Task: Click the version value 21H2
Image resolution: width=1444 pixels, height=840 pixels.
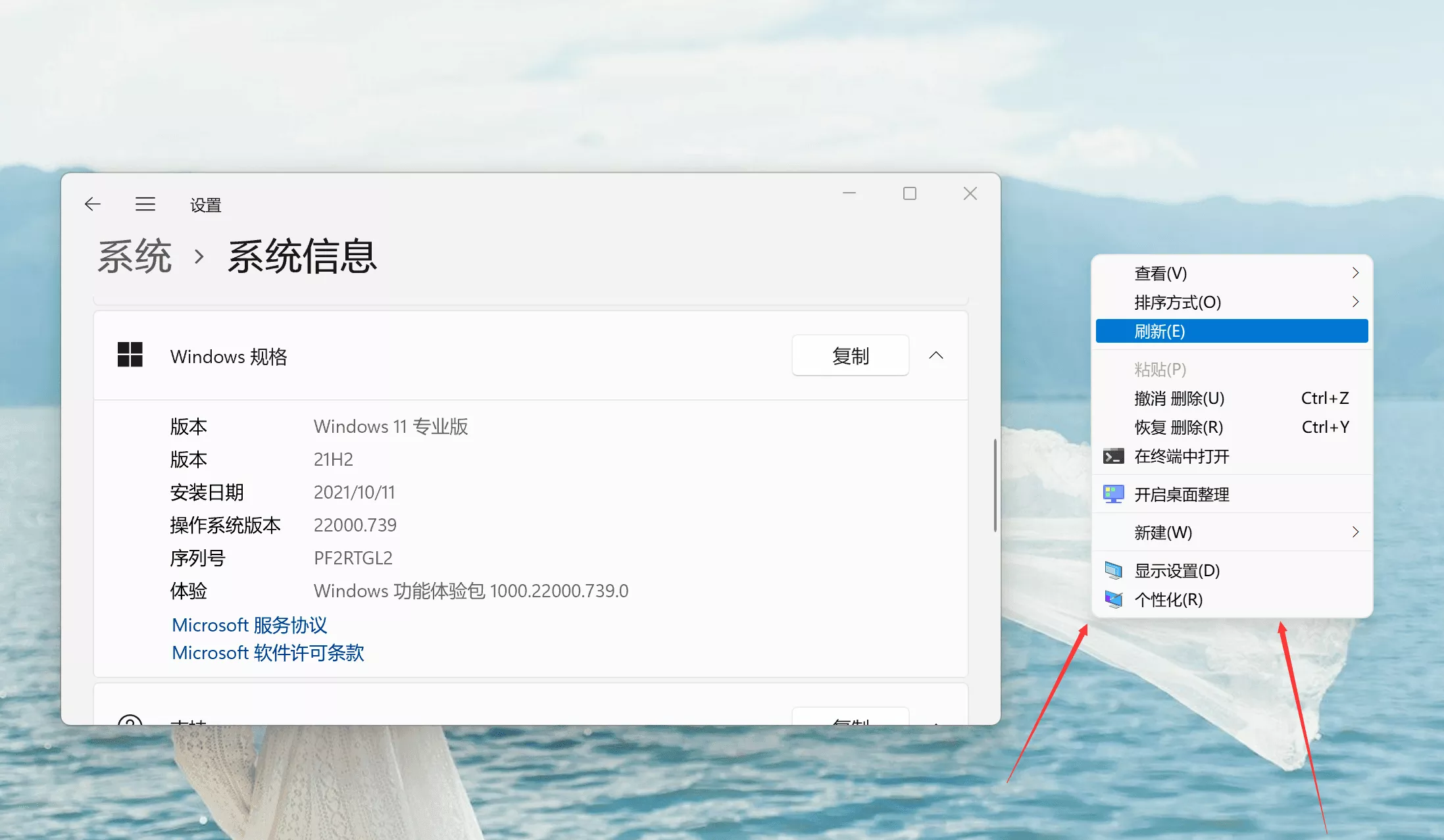Action: tap(334, 459)
